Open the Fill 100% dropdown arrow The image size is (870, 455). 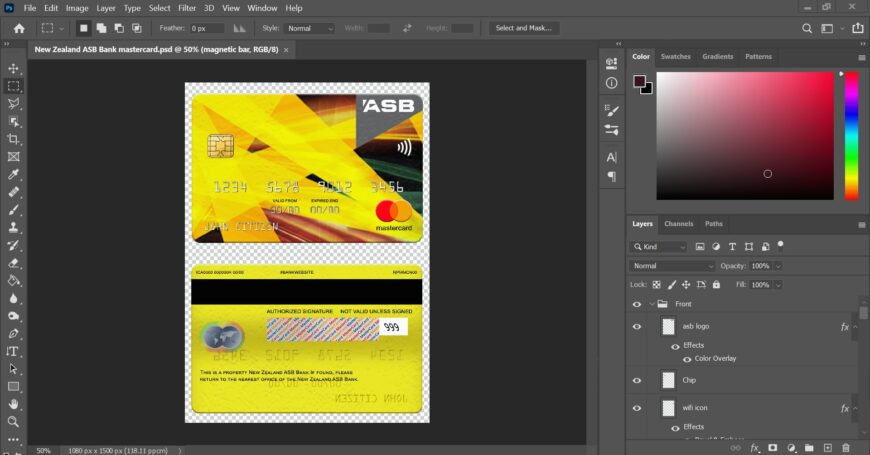778,285
